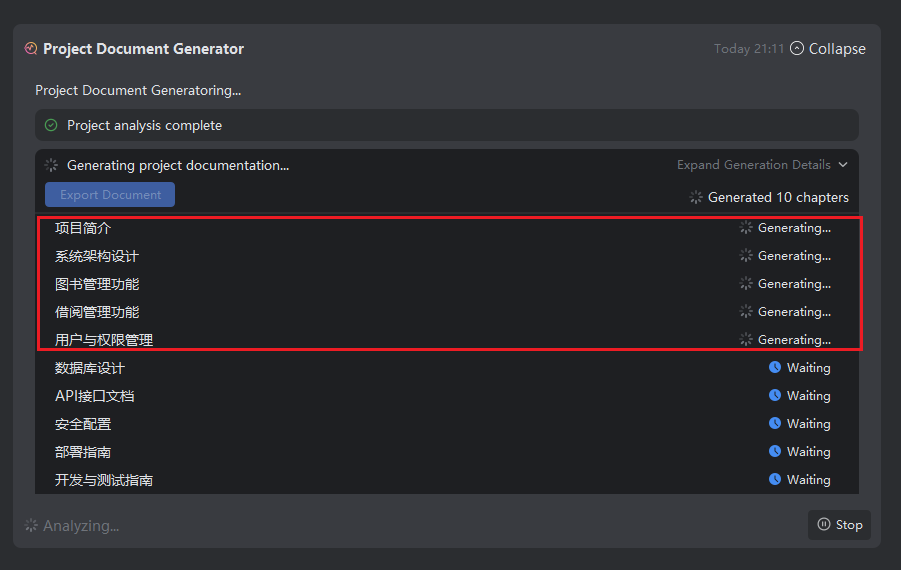Viewport: 901px width, 570px height.
Task: Stop the document generation
Action: point(839,525)
